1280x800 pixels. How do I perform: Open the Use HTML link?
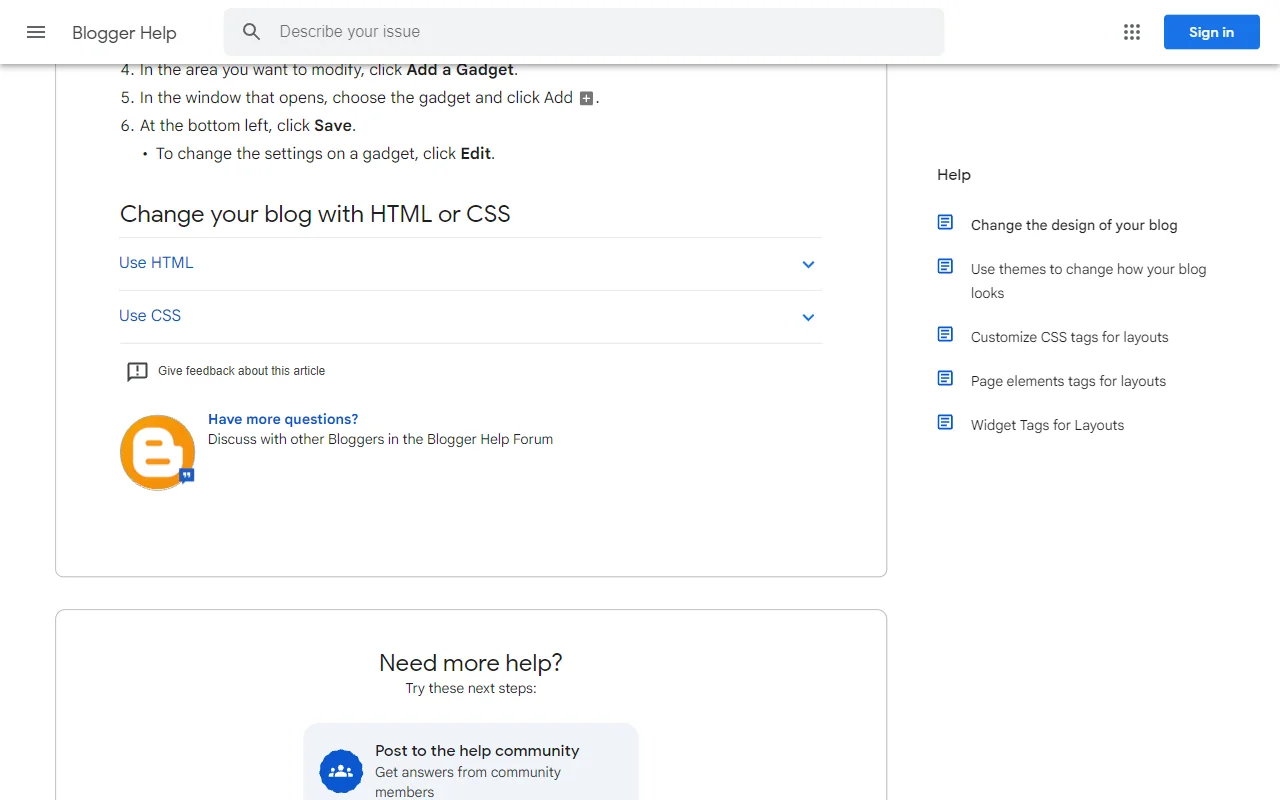pos(156,263)
